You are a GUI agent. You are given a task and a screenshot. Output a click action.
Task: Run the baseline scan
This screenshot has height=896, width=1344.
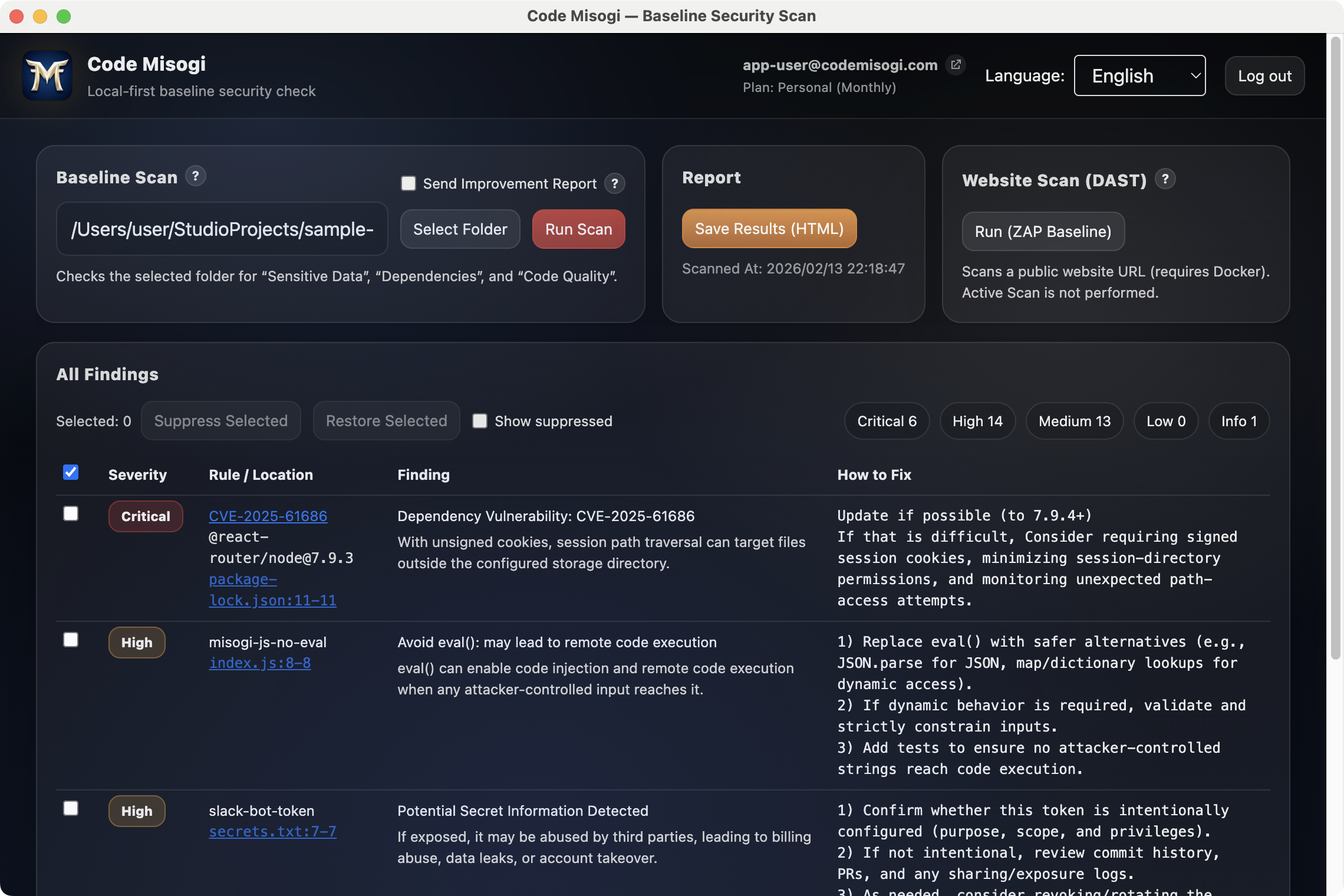click(x=578, y=229)
